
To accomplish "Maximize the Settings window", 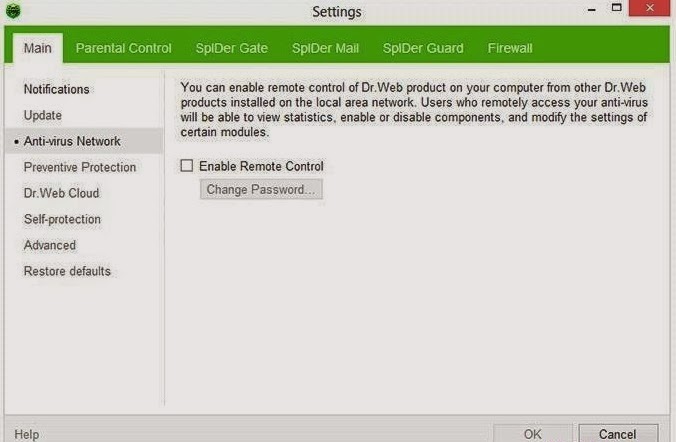I will (617, 8).
